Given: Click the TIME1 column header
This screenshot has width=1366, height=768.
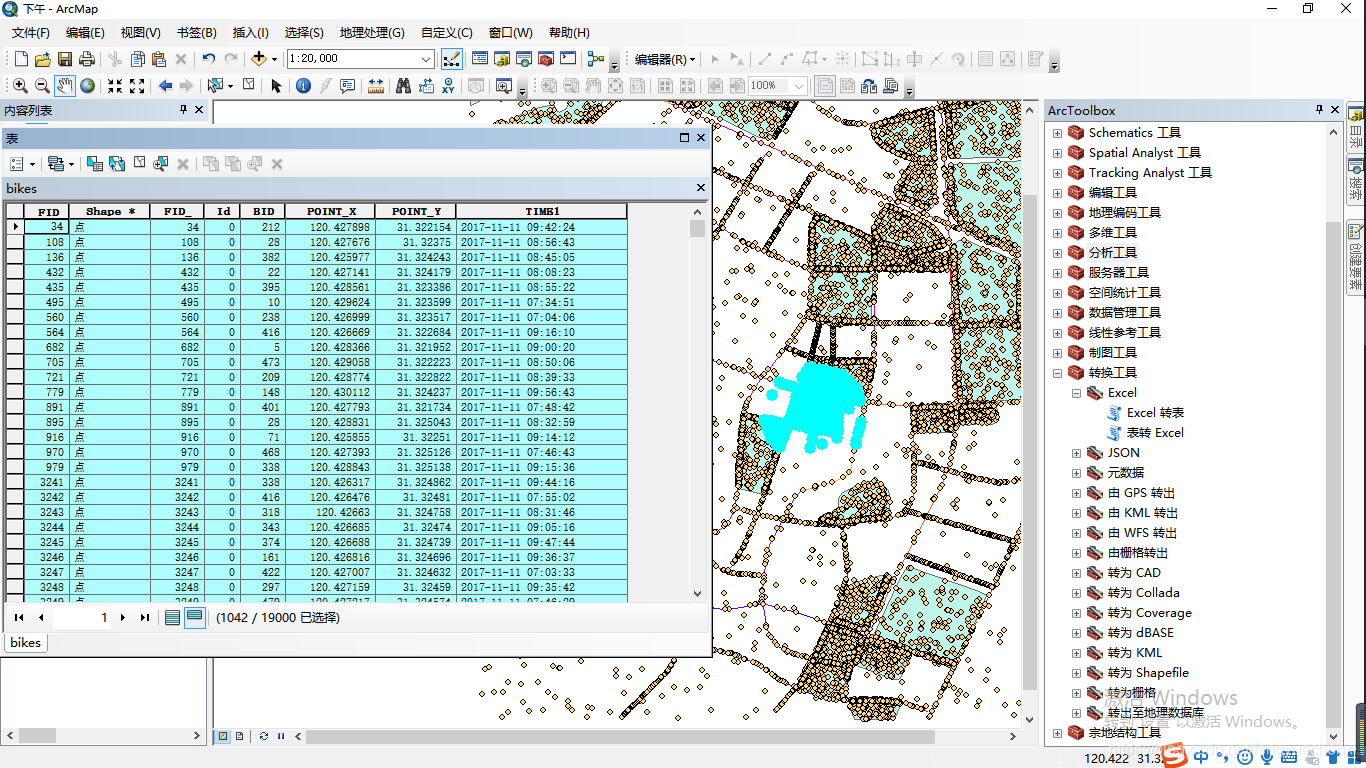Looking at the screenshot, I should point(542,212).
